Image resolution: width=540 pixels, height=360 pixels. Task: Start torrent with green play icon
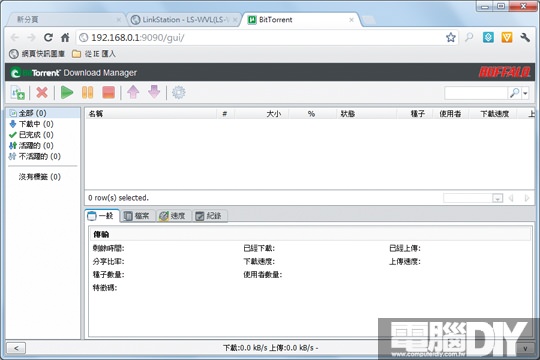[67, 92]
